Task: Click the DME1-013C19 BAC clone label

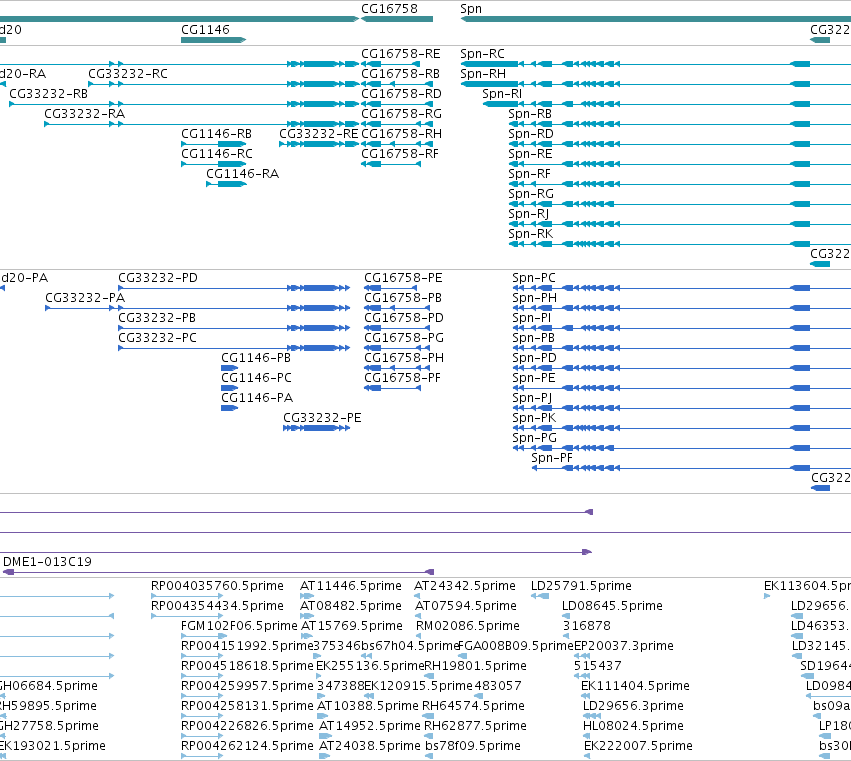Action: tap(47, 562)
